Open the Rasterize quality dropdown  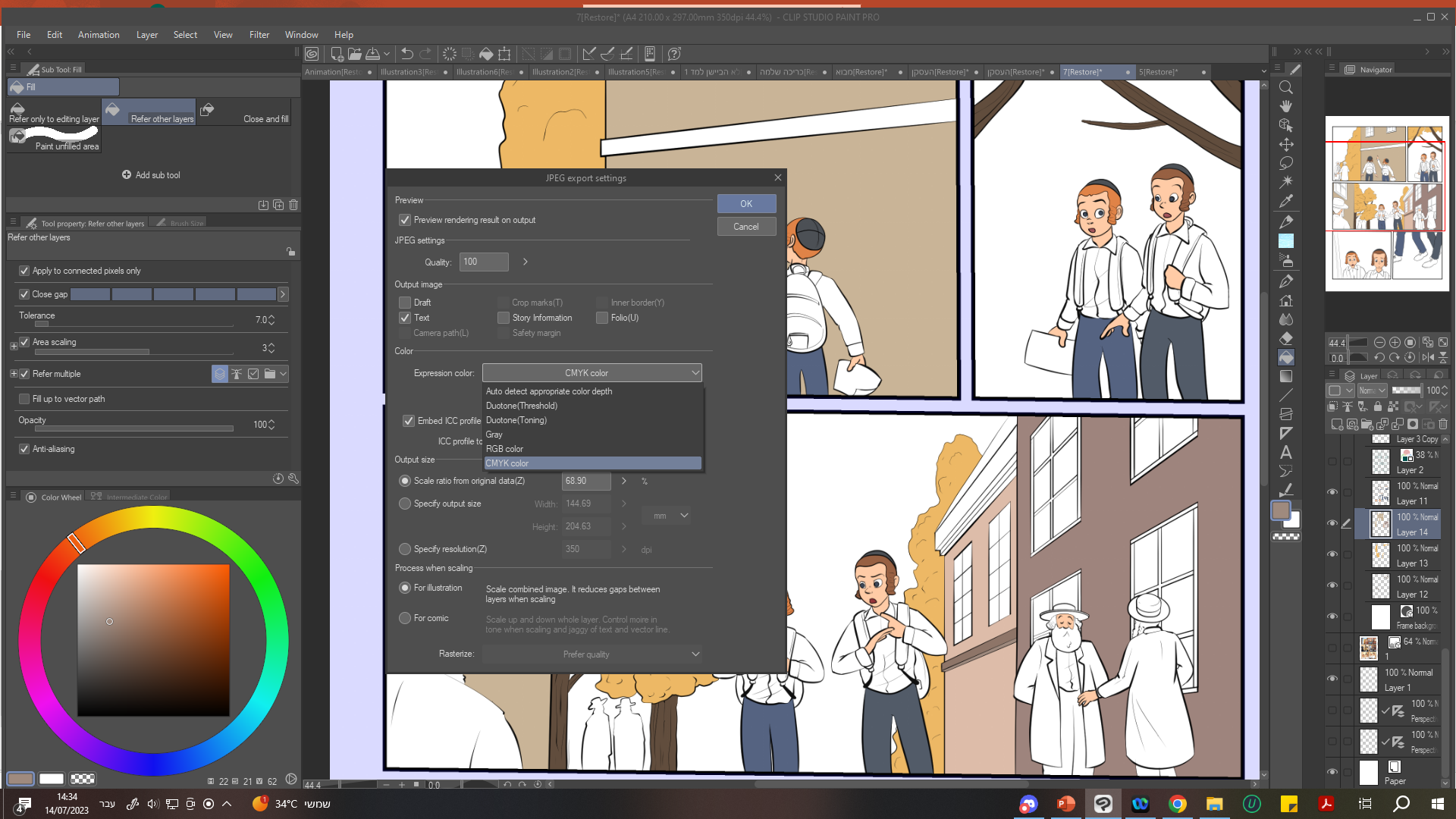tap(591, 654)
